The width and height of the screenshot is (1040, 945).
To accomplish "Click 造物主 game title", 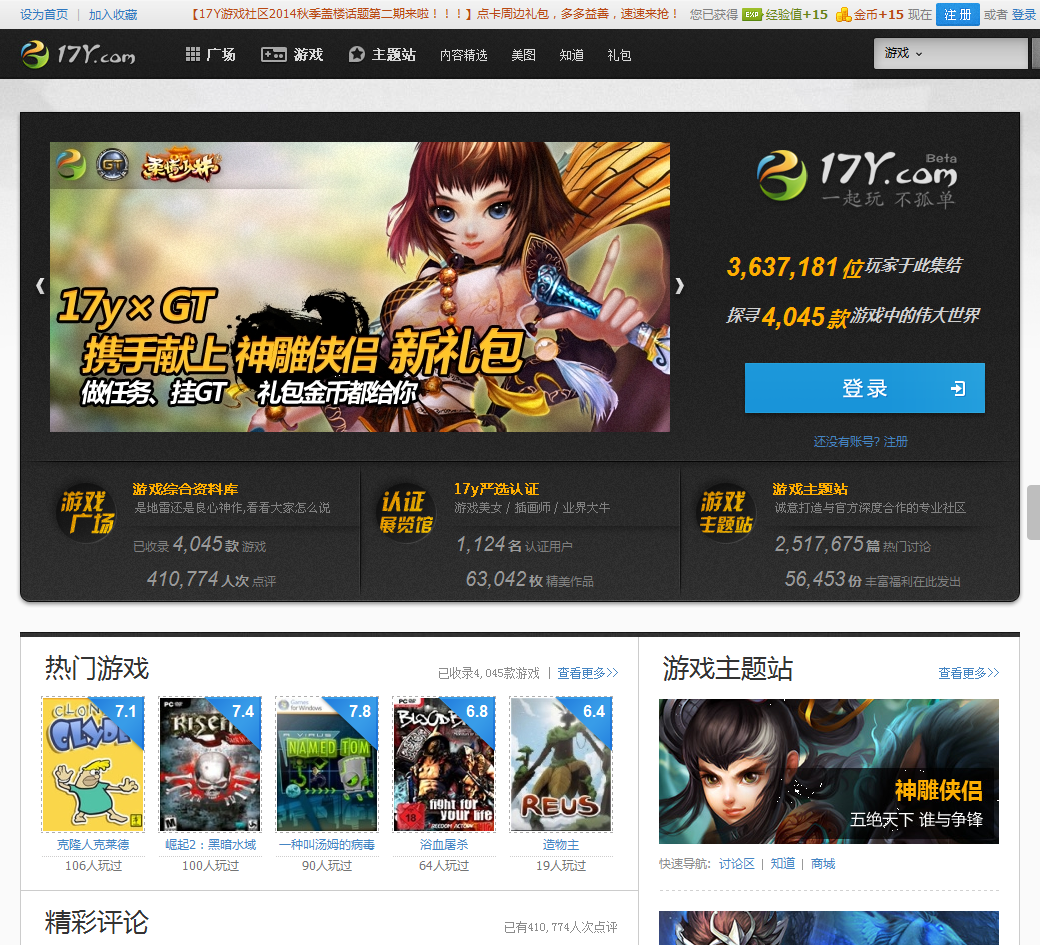I will (x=561, y=845).
